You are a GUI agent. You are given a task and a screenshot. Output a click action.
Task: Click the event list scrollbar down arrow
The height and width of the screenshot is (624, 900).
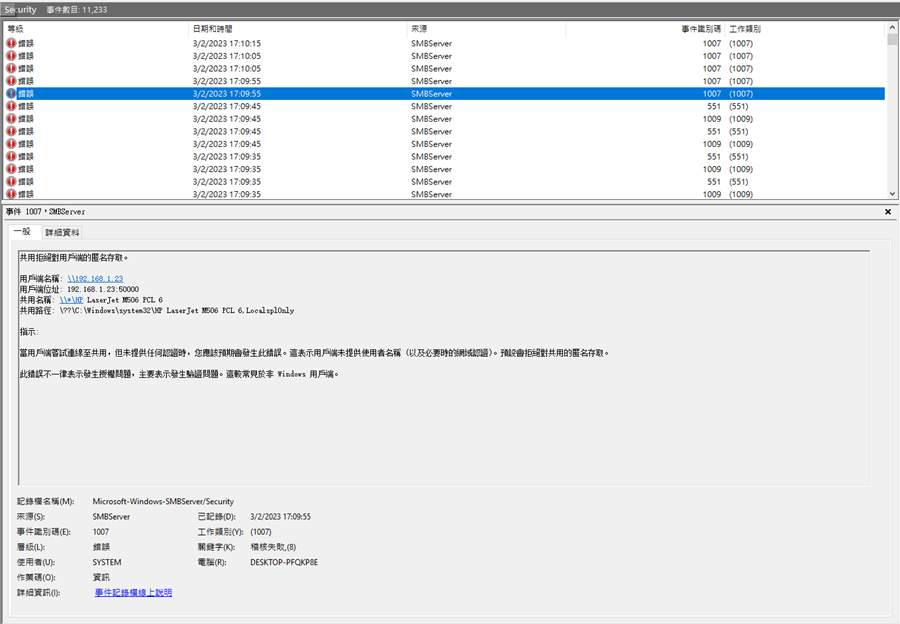point(893,194)
